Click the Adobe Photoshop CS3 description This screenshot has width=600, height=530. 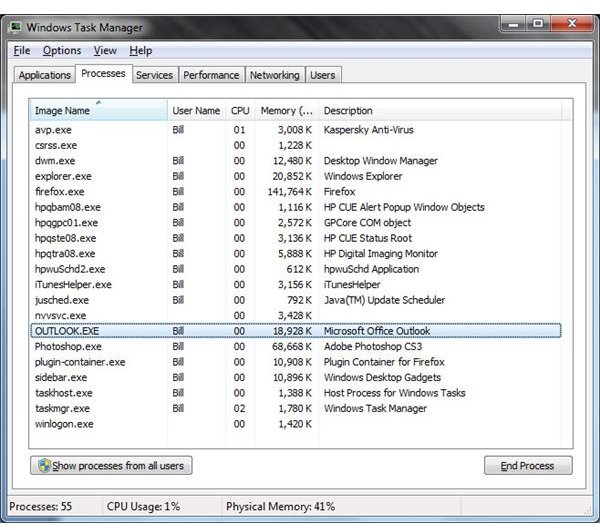(x=373, y=347)
